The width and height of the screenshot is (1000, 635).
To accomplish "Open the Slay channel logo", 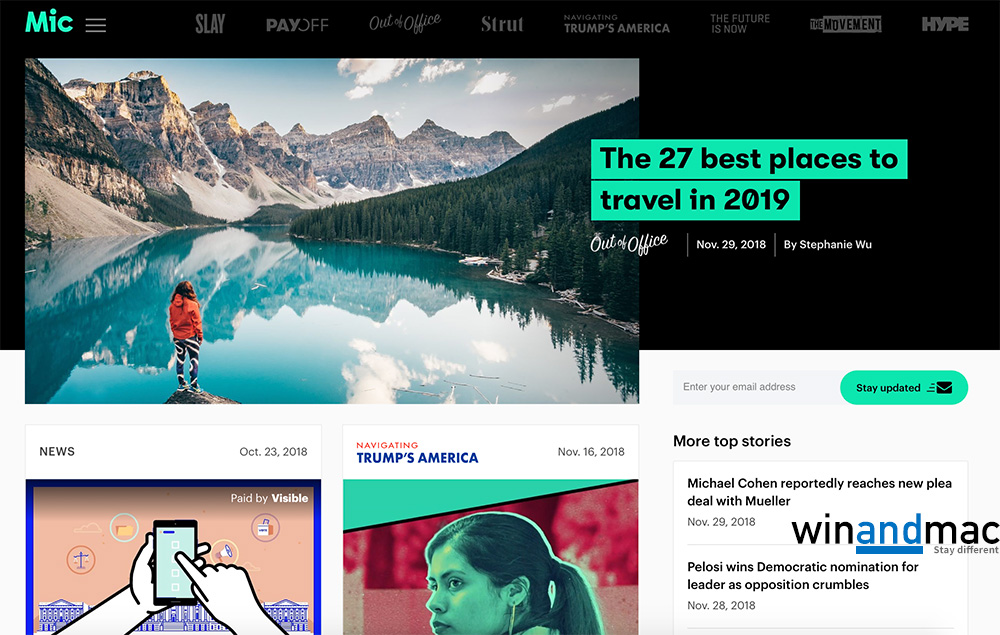I will [x=210, y=24].
